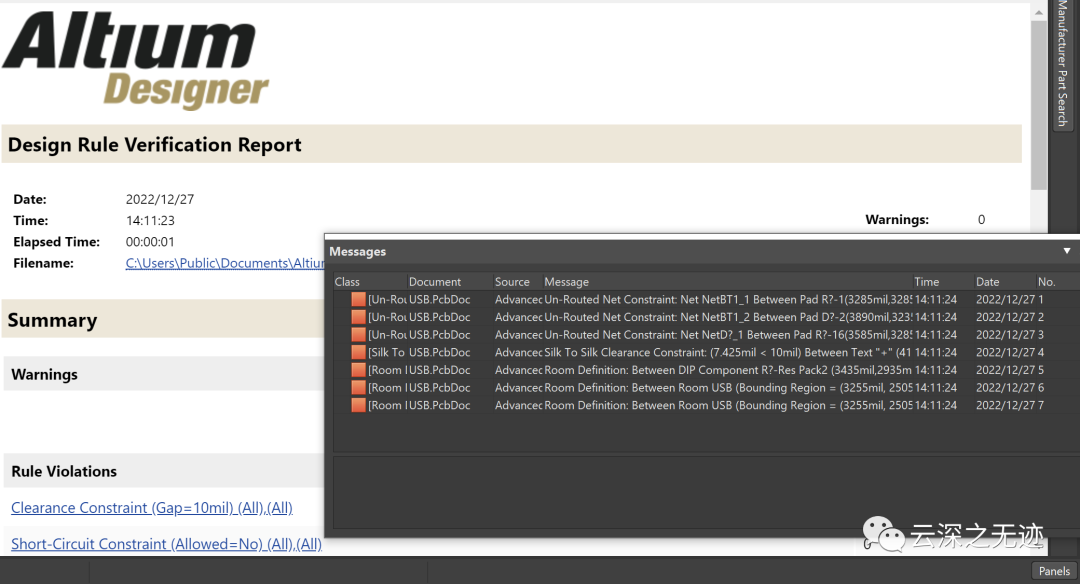Select the Silk To Silk Clearance Constraint message

coord(727,352)
